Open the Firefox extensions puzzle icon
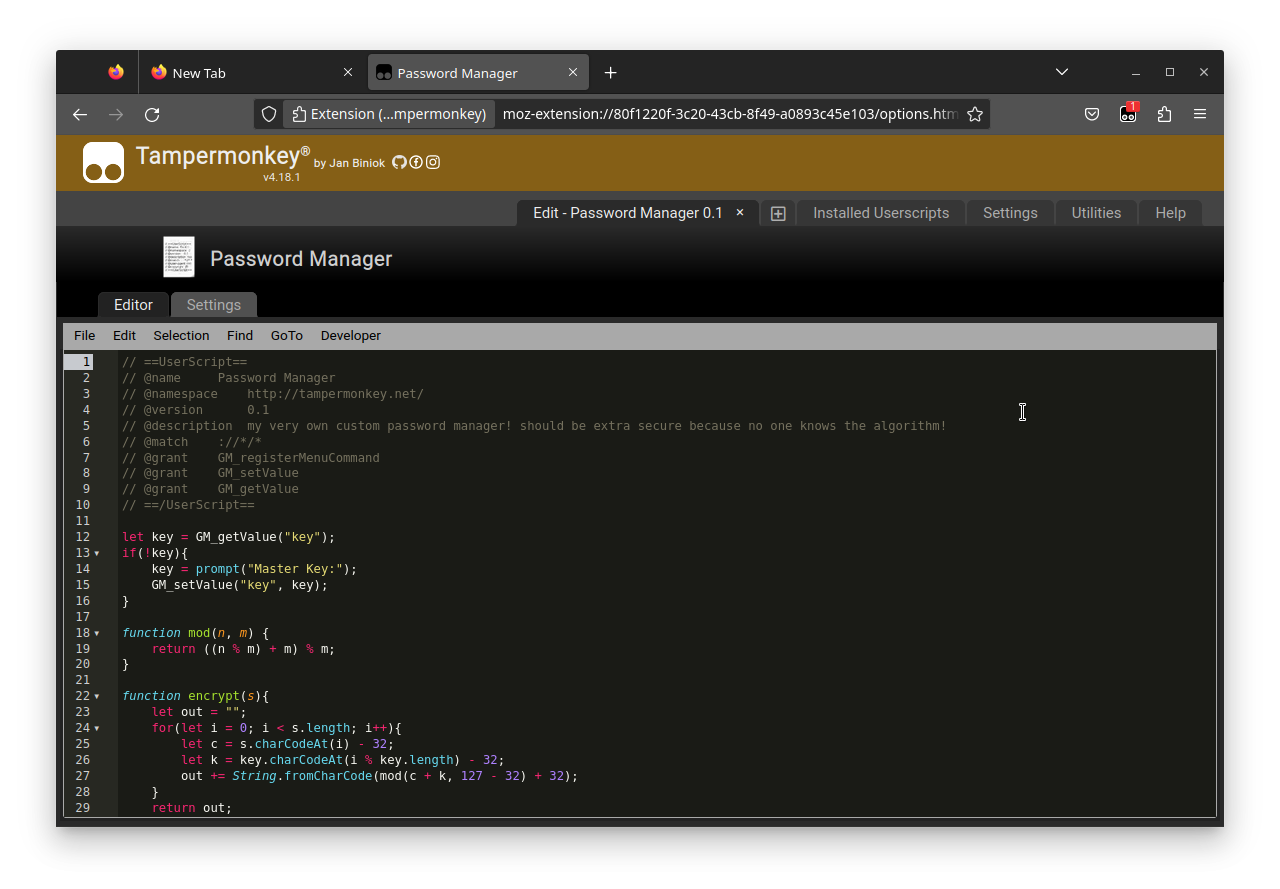Screen dimensions: 1280x889 pos(1164,114)
